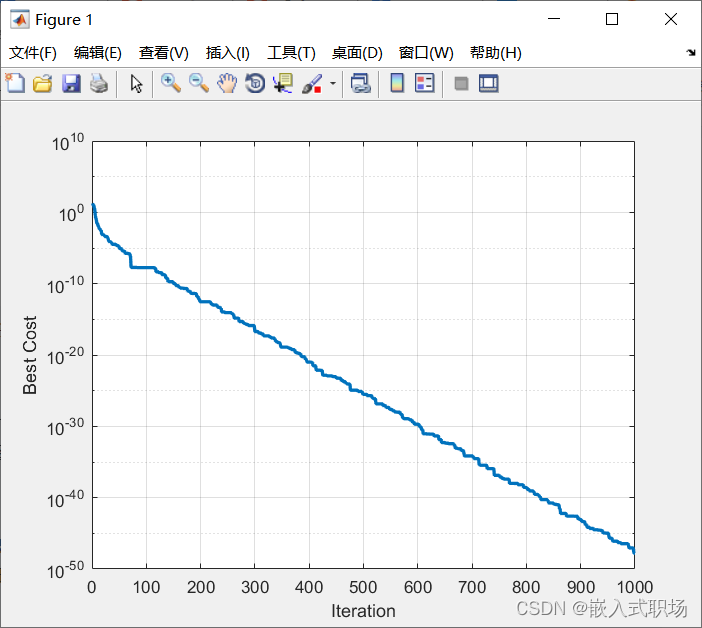Click the Iteration x-axis label
Screen dimensions: 702x628
pyautogui.click(x=363, y=611)
